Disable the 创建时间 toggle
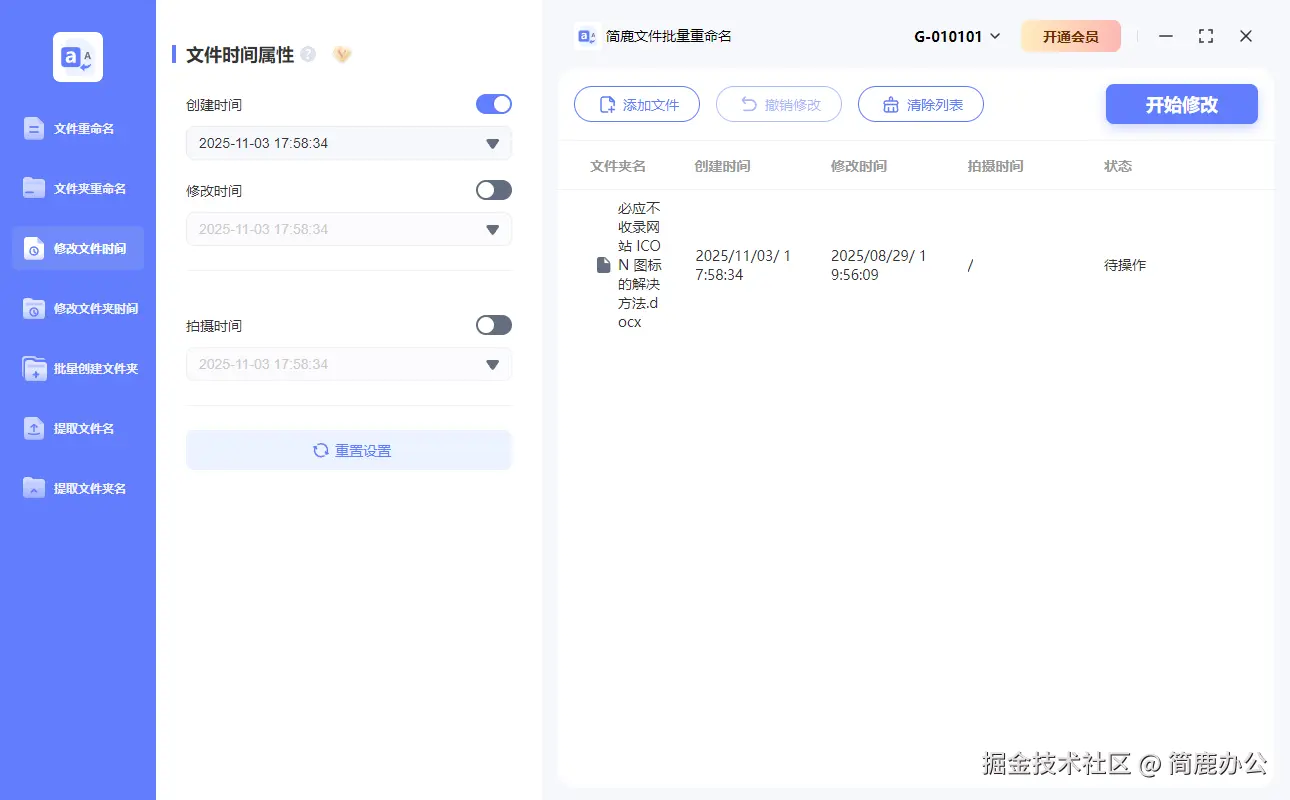Image resolution: width=1290 pixels, height=800 pixels. (x=493, y=104)
